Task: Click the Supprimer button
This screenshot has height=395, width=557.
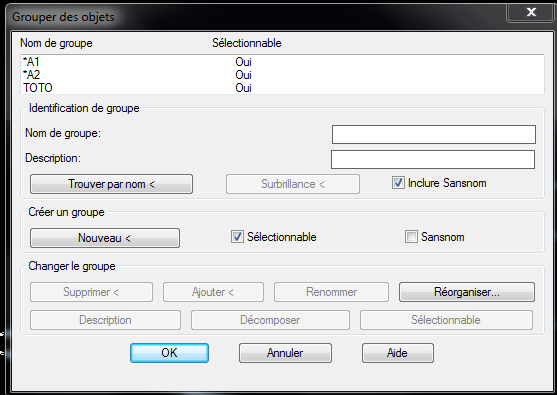Action: [x=91, y=292]
